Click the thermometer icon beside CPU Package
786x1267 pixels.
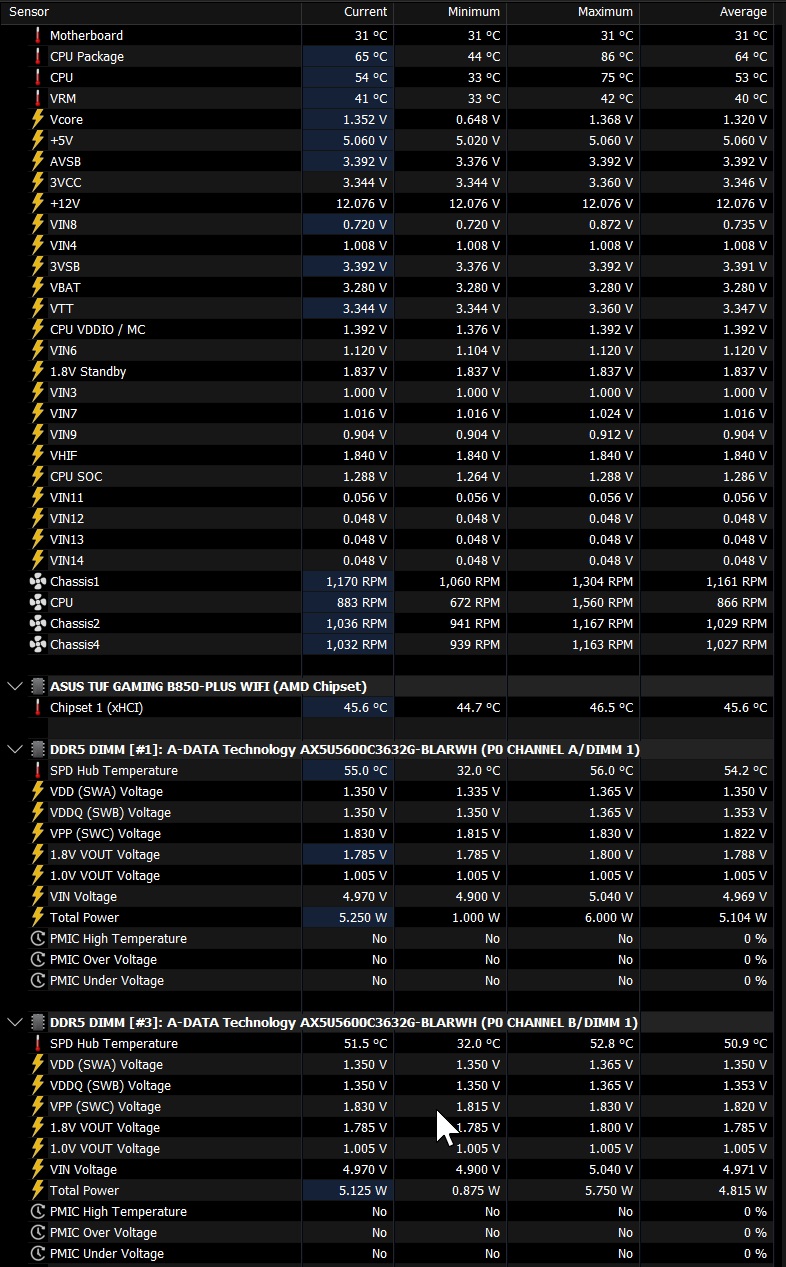coord(38,57)
